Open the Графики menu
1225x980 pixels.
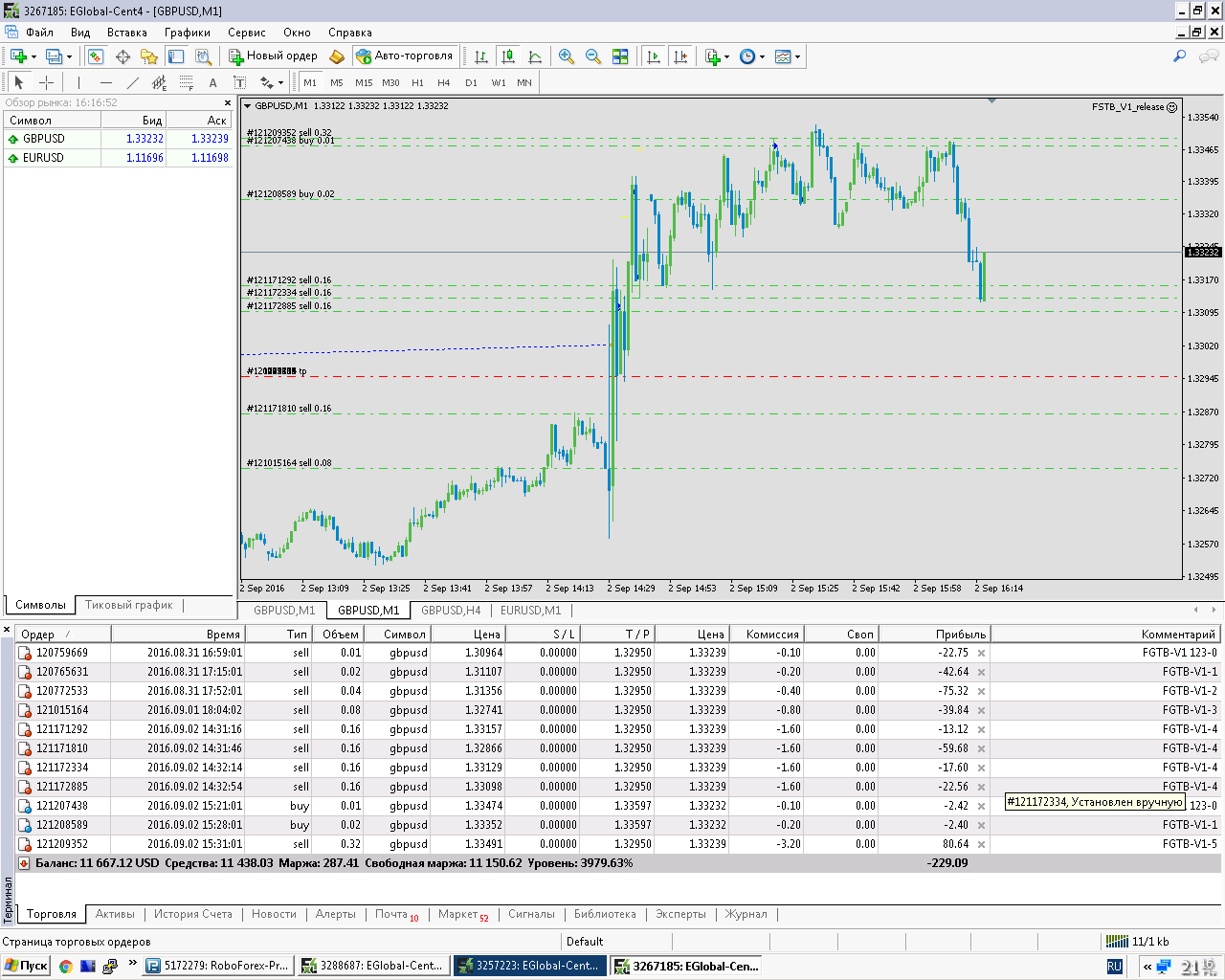coord(187,32)
